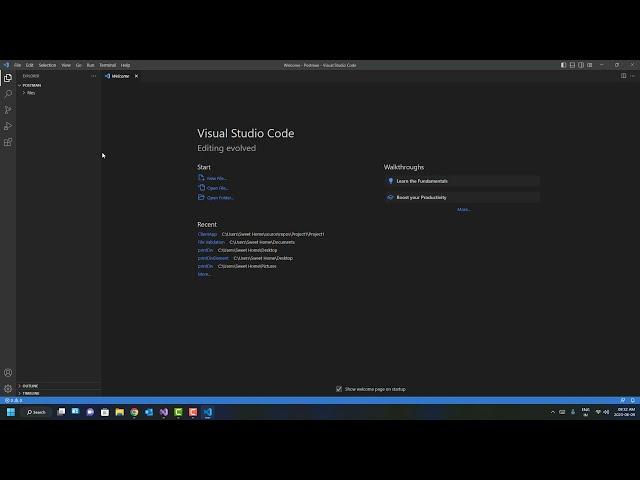Click the VS Code logo in title bar
640x480 pixels.
[x=6, y=65]
